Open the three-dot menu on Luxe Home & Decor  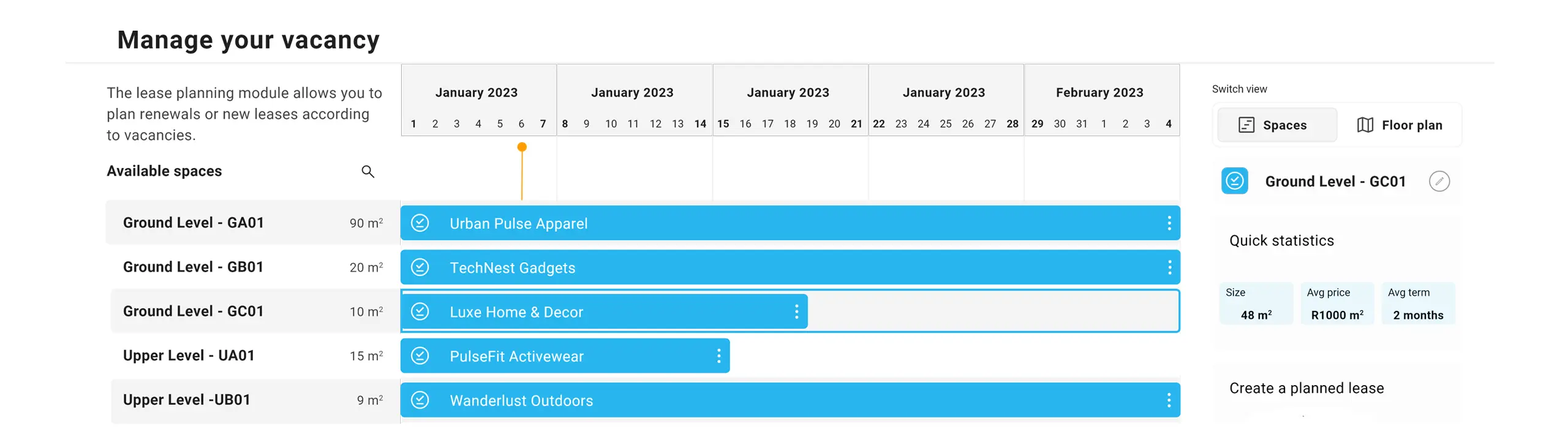click(796, 311)
